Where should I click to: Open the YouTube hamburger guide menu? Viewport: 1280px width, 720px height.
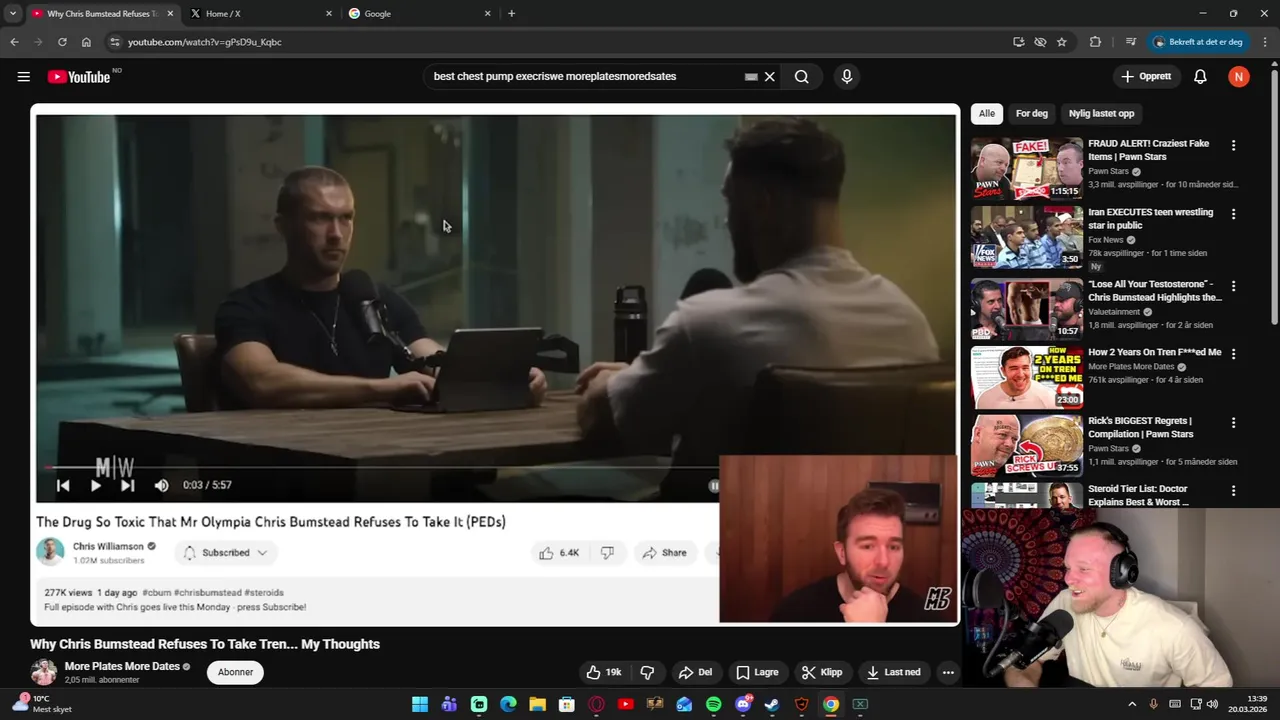[24, 77]
